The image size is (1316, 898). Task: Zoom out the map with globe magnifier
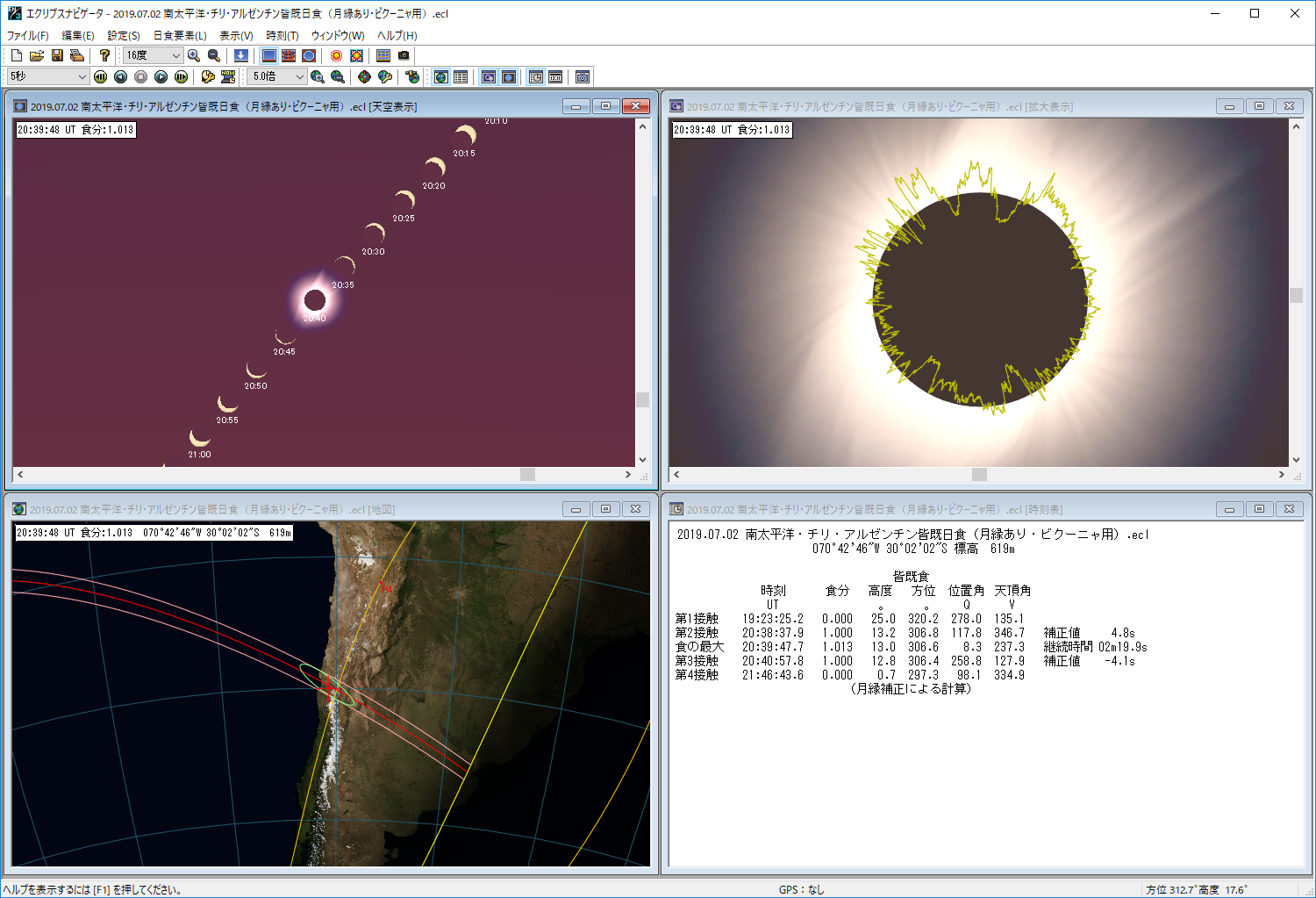pos(338,77)
